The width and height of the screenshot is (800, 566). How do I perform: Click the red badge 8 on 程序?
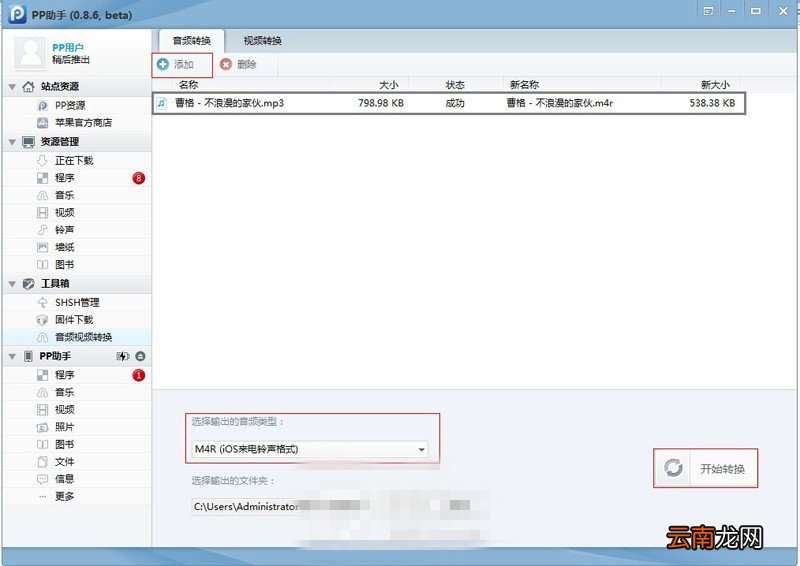coord(138,178)
